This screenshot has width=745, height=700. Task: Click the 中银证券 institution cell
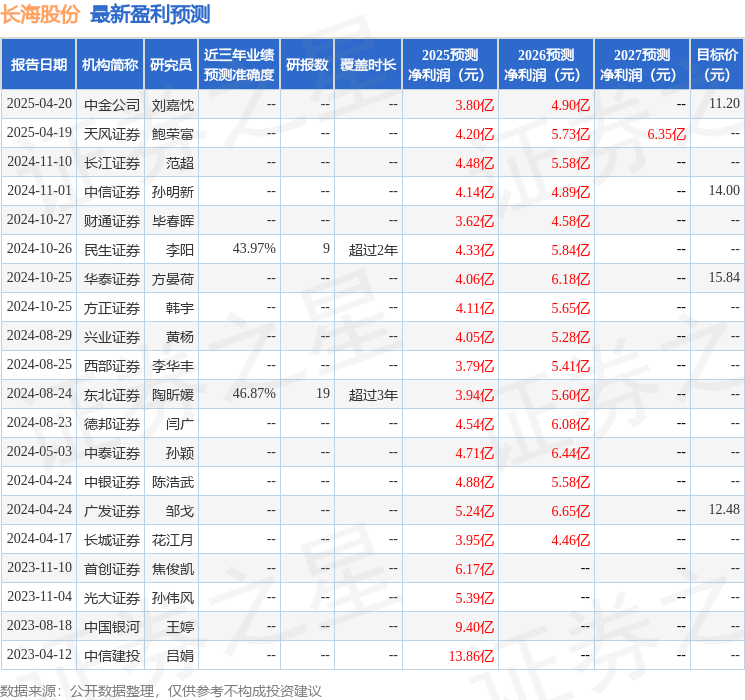112,482
